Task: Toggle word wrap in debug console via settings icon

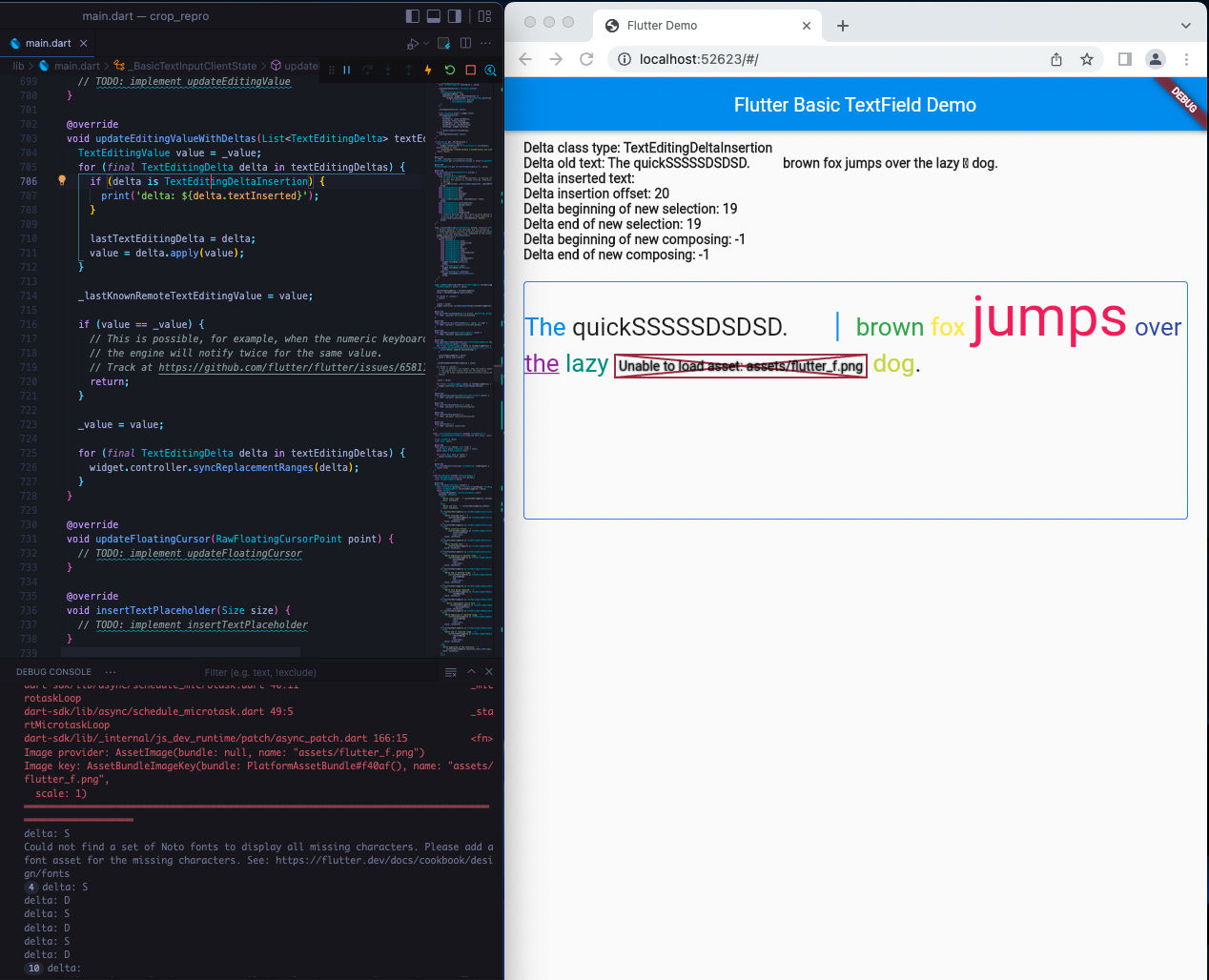Action: coord(450,671)
